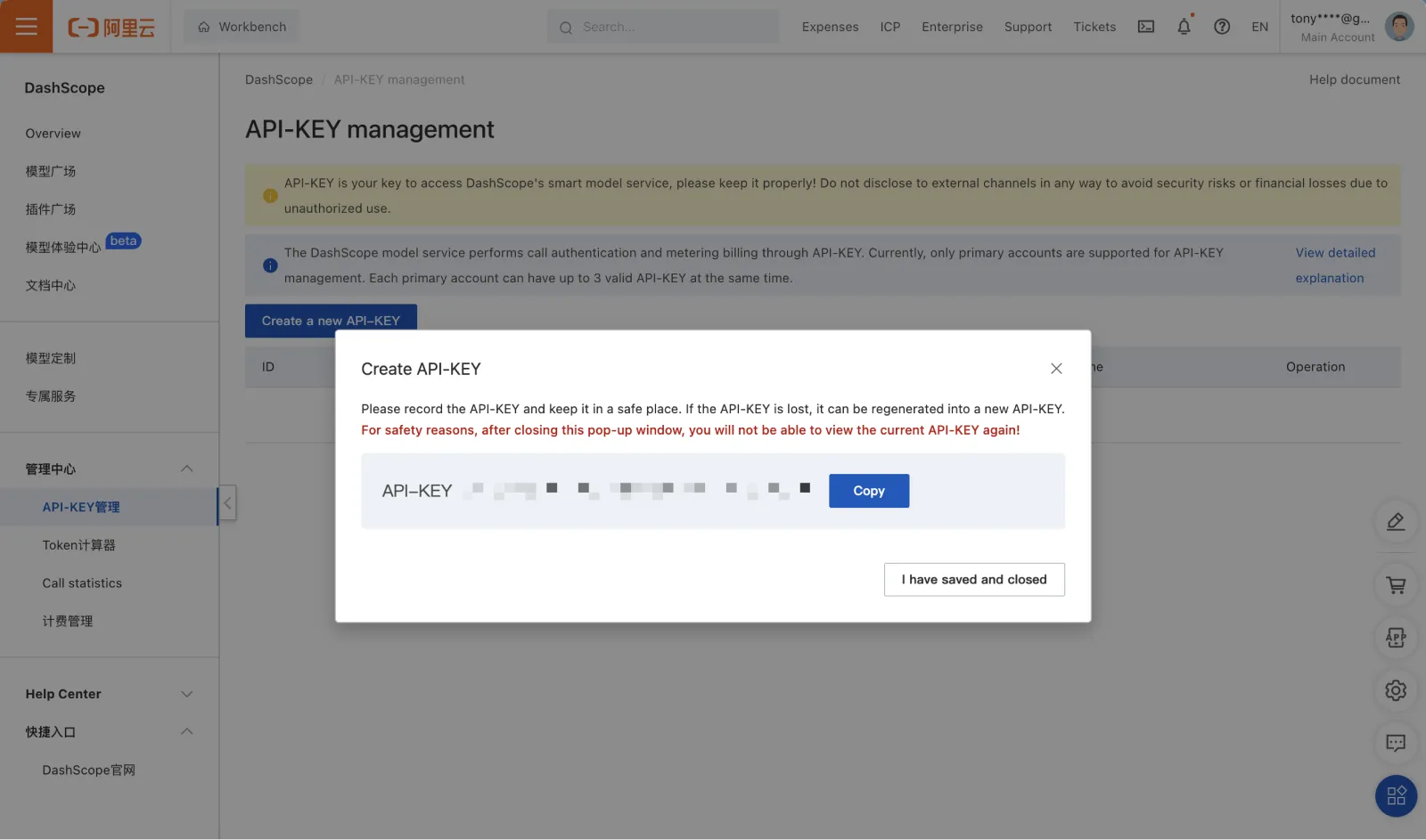Screen dimensions: 1426x840
Task: Collapse the 快捷入口 sidebar section
Action: click(x=186, y=732)
